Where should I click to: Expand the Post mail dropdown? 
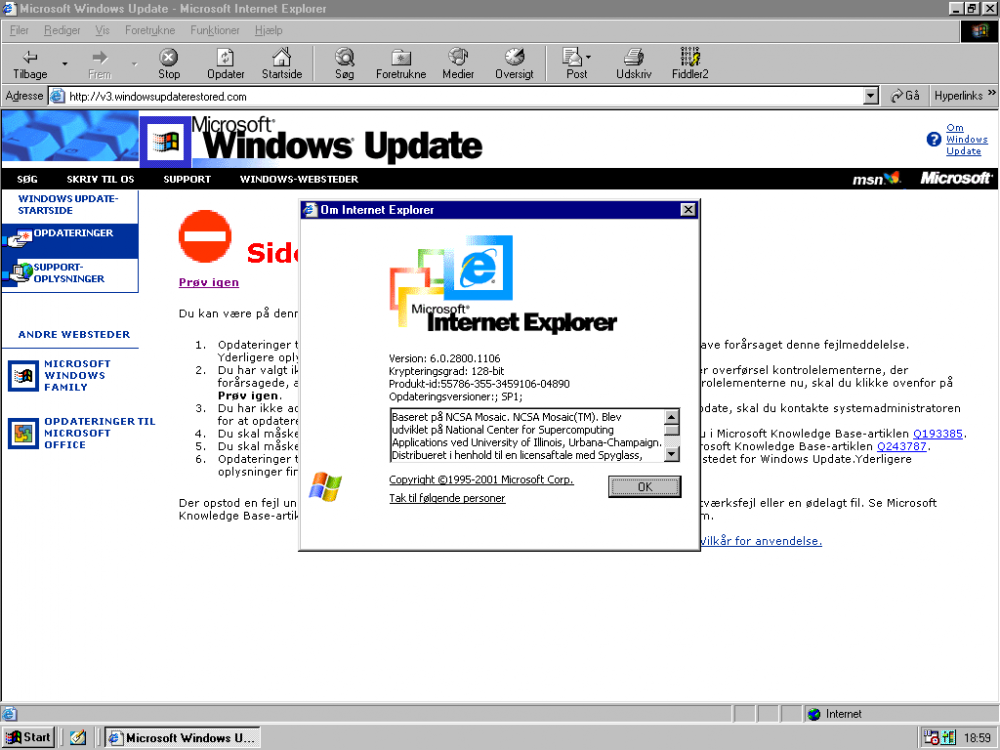coord(589,57)
